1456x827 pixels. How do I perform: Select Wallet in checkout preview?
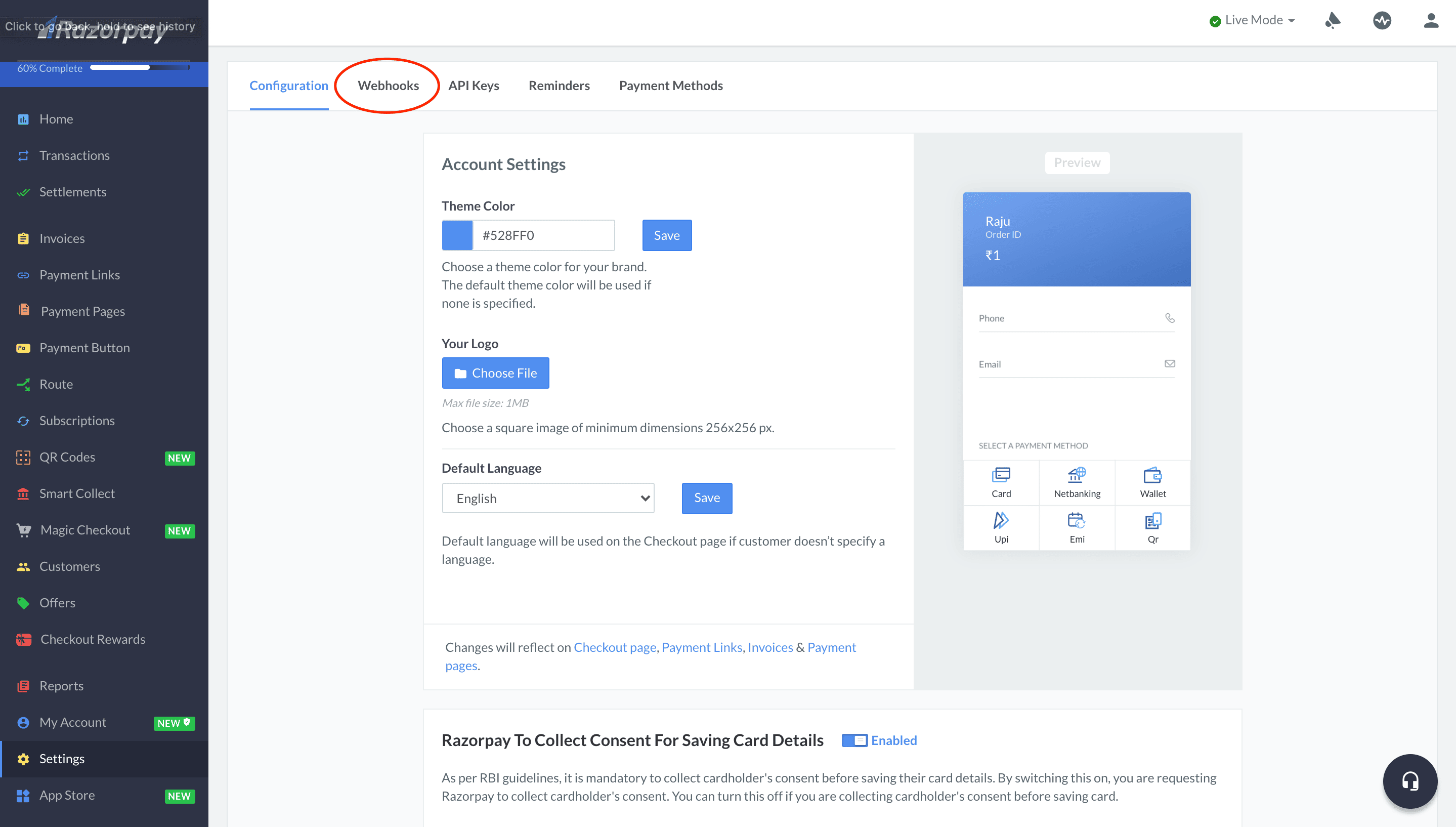click(1152, 482)
